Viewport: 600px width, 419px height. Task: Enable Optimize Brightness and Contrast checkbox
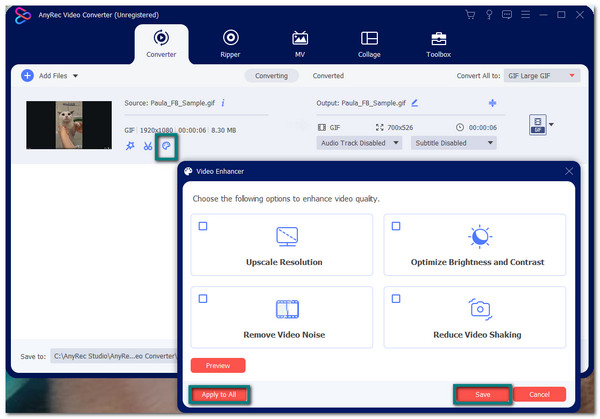tap(396, 226)
